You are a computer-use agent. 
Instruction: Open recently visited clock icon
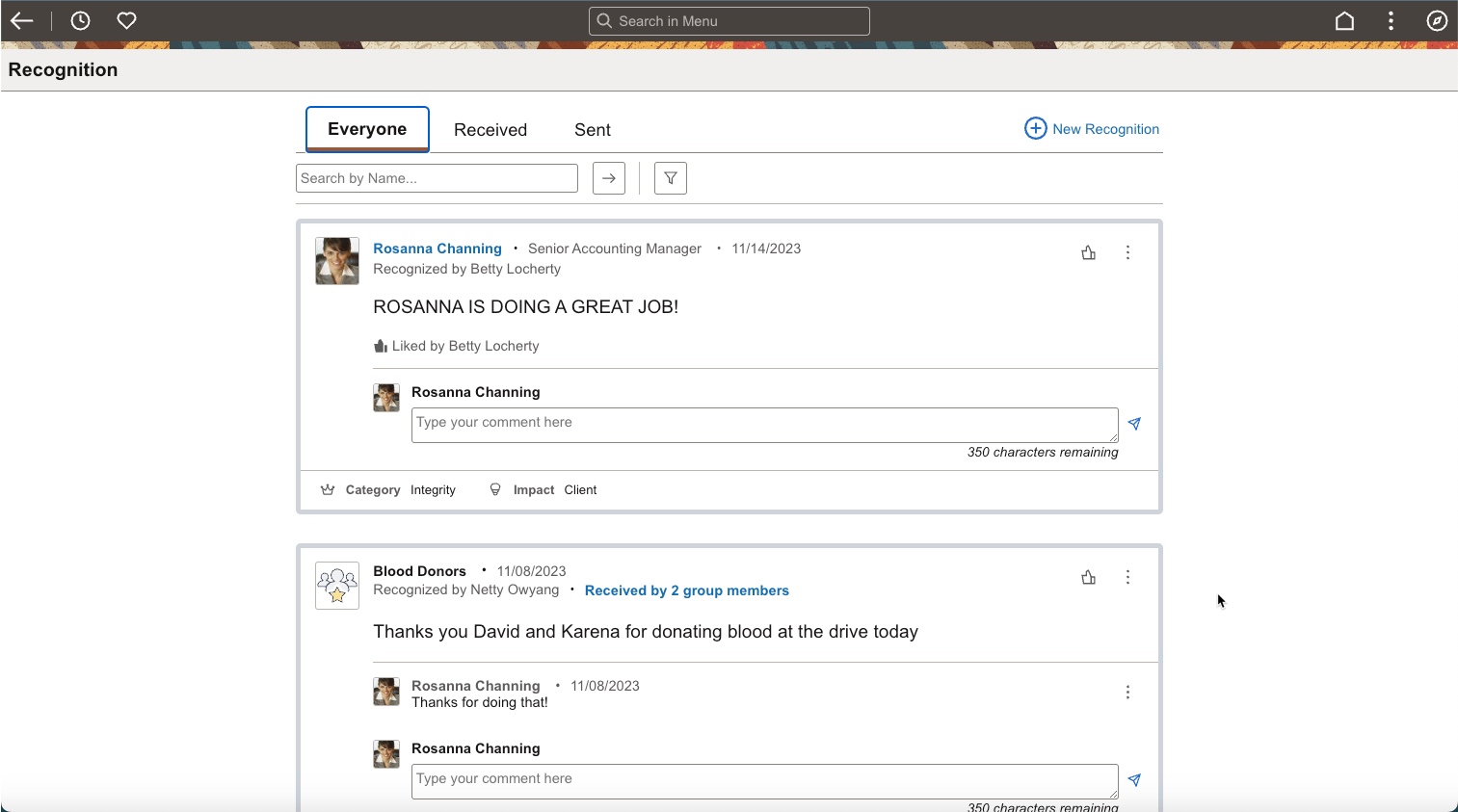(80, 21)
